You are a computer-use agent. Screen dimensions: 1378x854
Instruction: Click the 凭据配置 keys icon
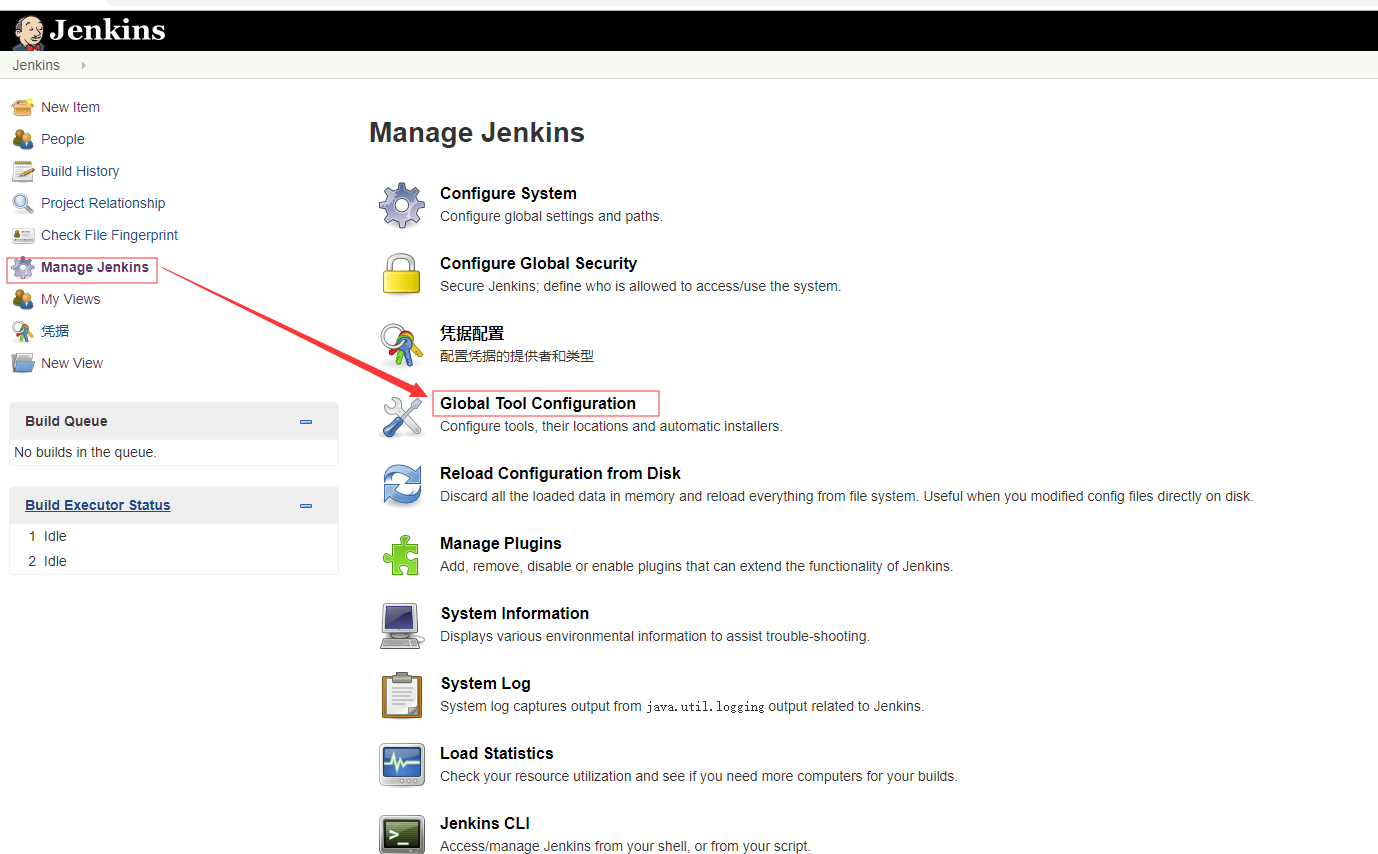point(402,345)
